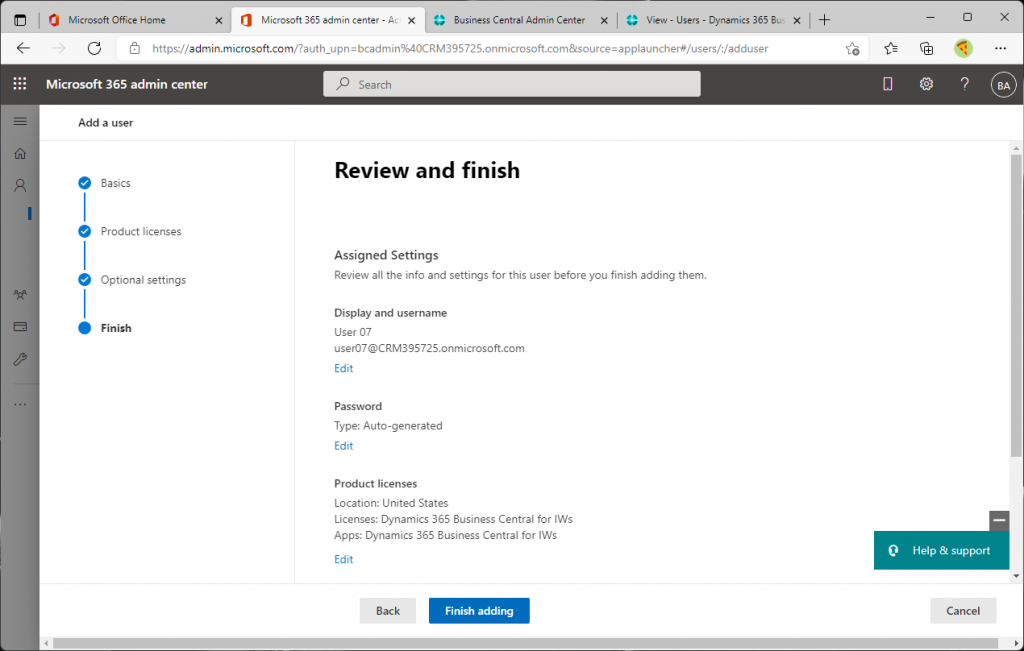Open a new browser tab
This screenshot has height=651, width=1024.
click(824, 20)
